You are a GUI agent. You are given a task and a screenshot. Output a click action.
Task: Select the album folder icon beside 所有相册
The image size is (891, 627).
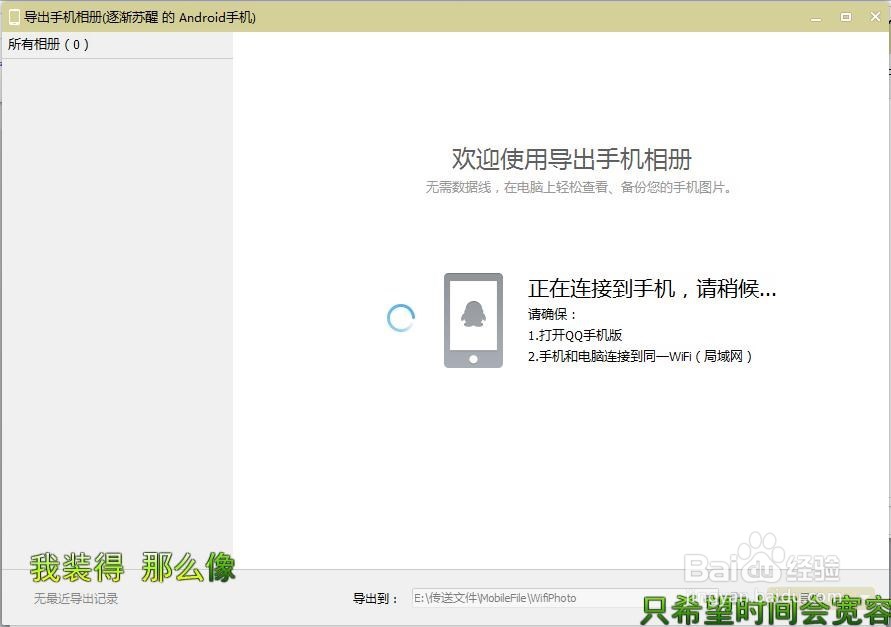(11, 44)
